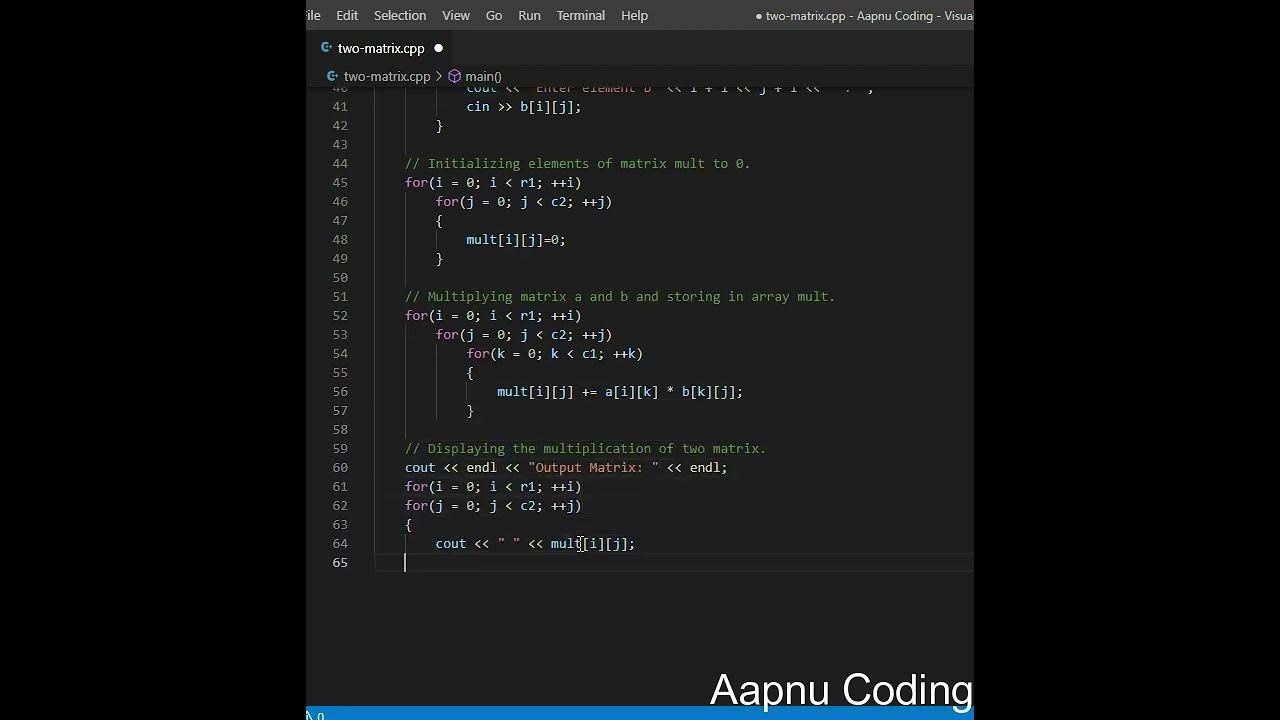The width and height of the screenshot is (1280, 720).
Task: Click the 'mult[i][j]=0;' statement
Action: [516, 239]
